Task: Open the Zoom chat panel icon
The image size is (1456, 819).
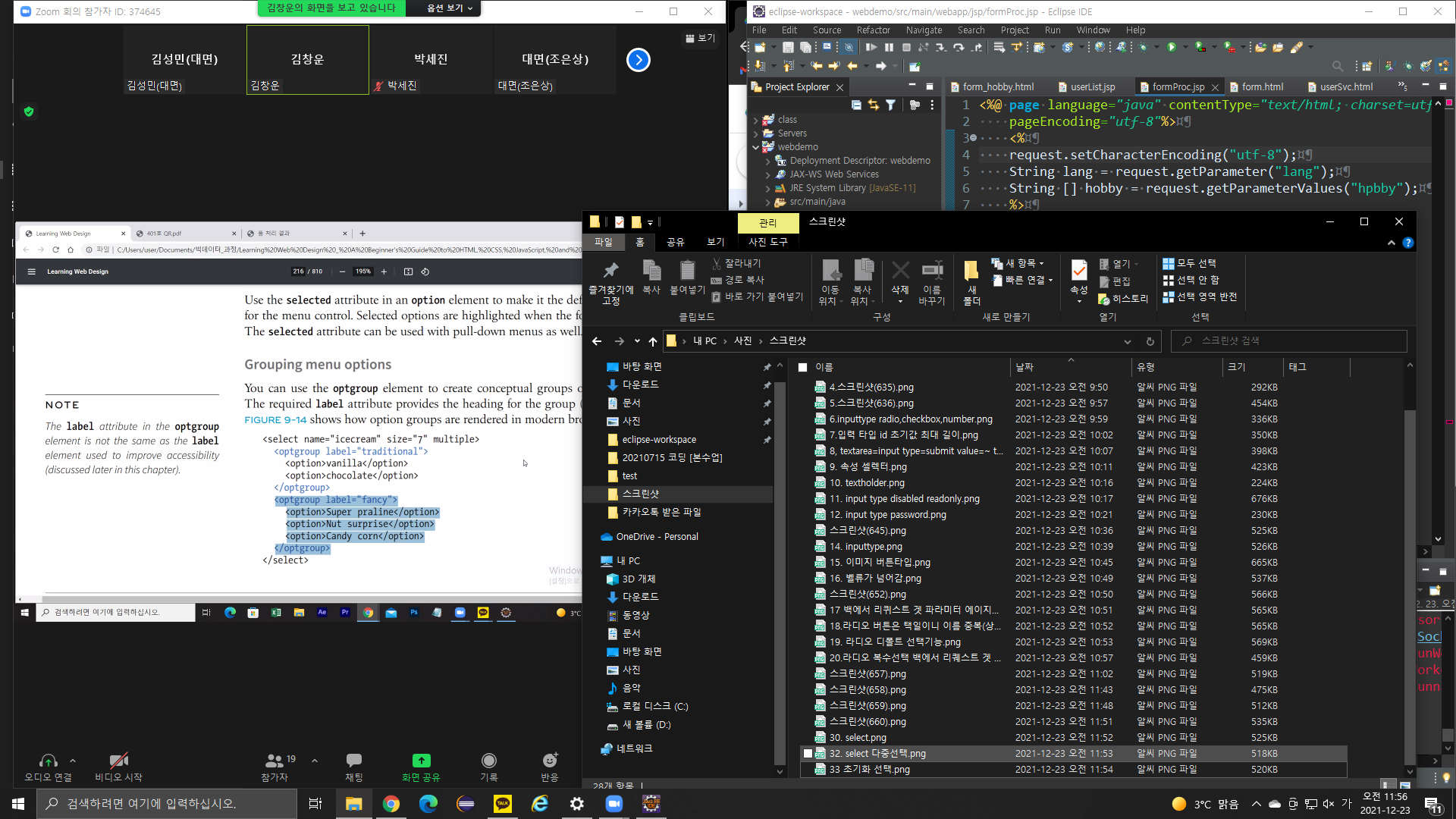Action: click(x=353, y=761)
